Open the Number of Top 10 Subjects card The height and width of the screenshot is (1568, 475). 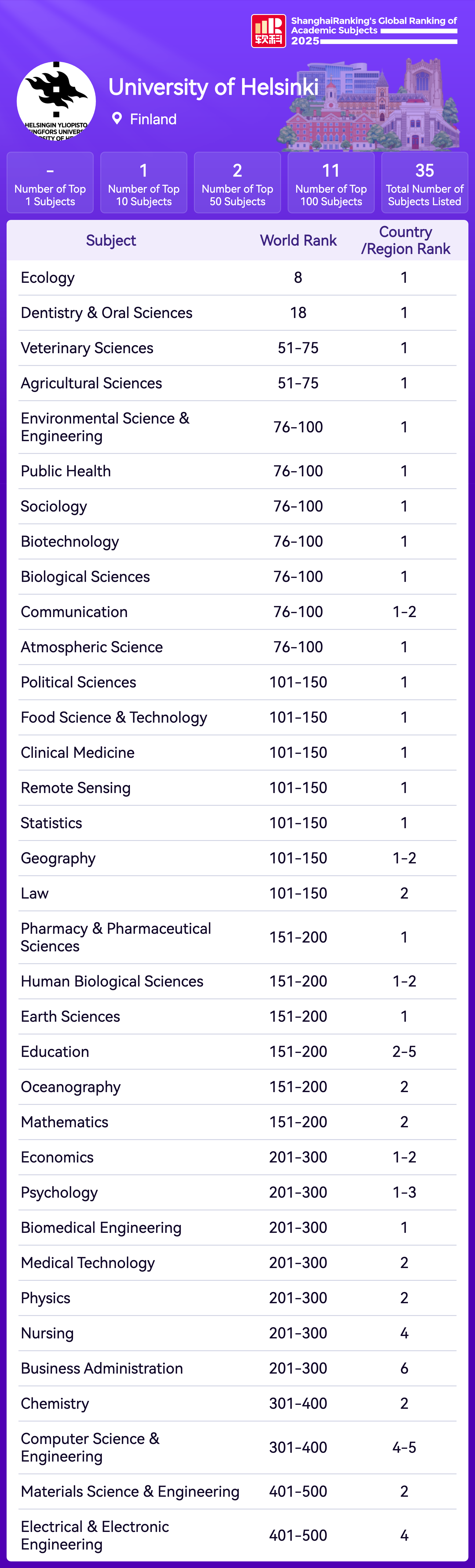click(x=144, y=183)
